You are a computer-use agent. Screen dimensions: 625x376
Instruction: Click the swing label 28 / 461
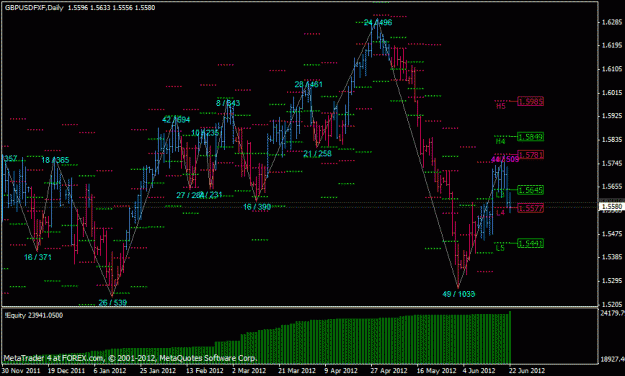click(x=309, y=84)
